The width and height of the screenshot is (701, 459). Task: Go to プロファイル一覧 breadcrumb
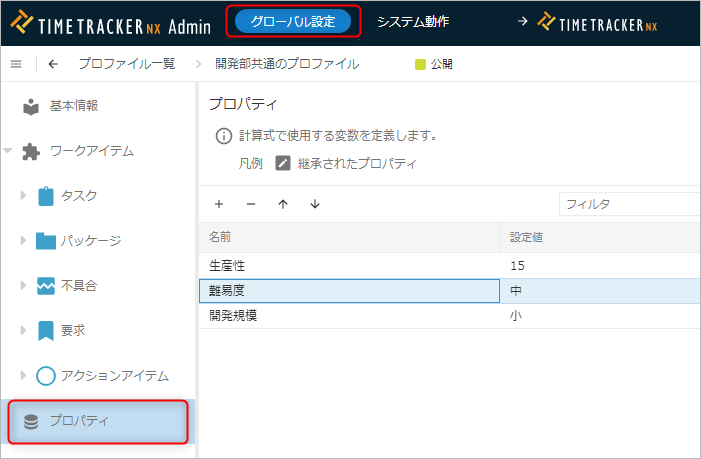coord(126,64)
